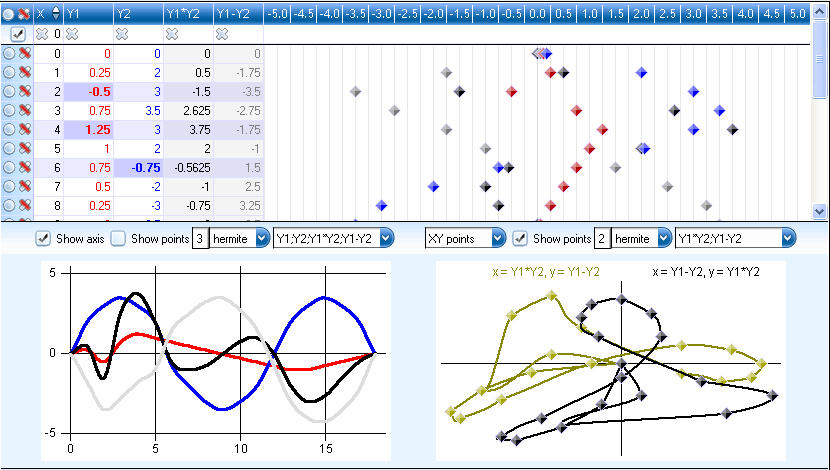
Task: Delete row where X equals 4
Action: click(25, 130)
